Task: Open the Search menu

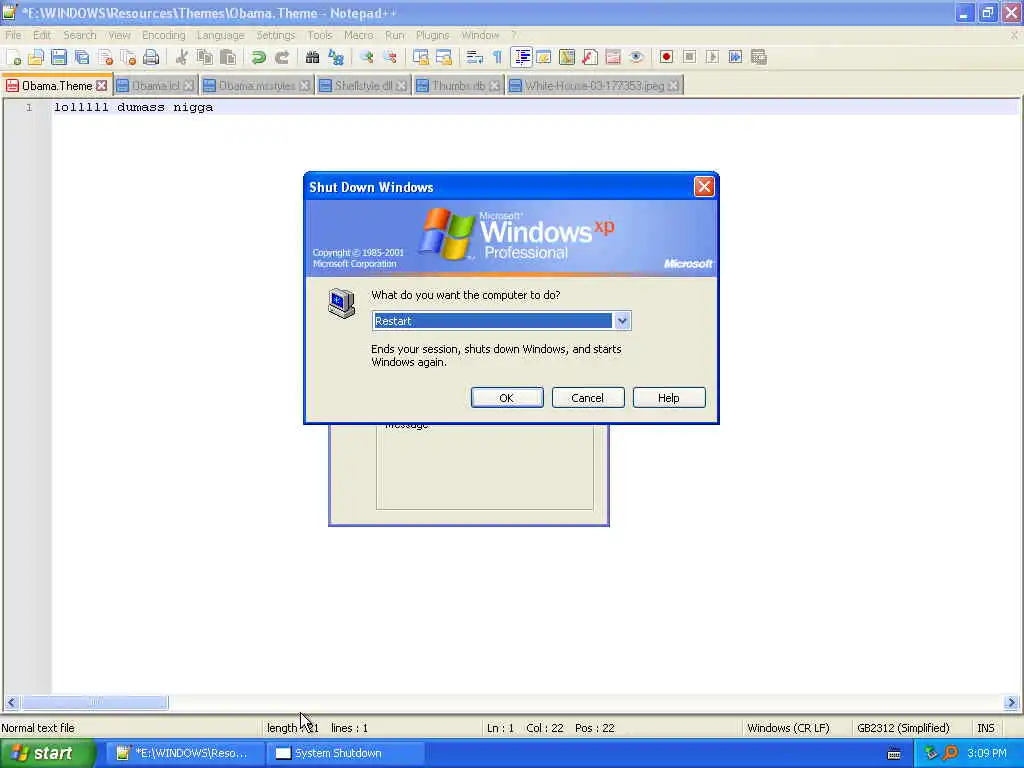Action: click(80, 35)
